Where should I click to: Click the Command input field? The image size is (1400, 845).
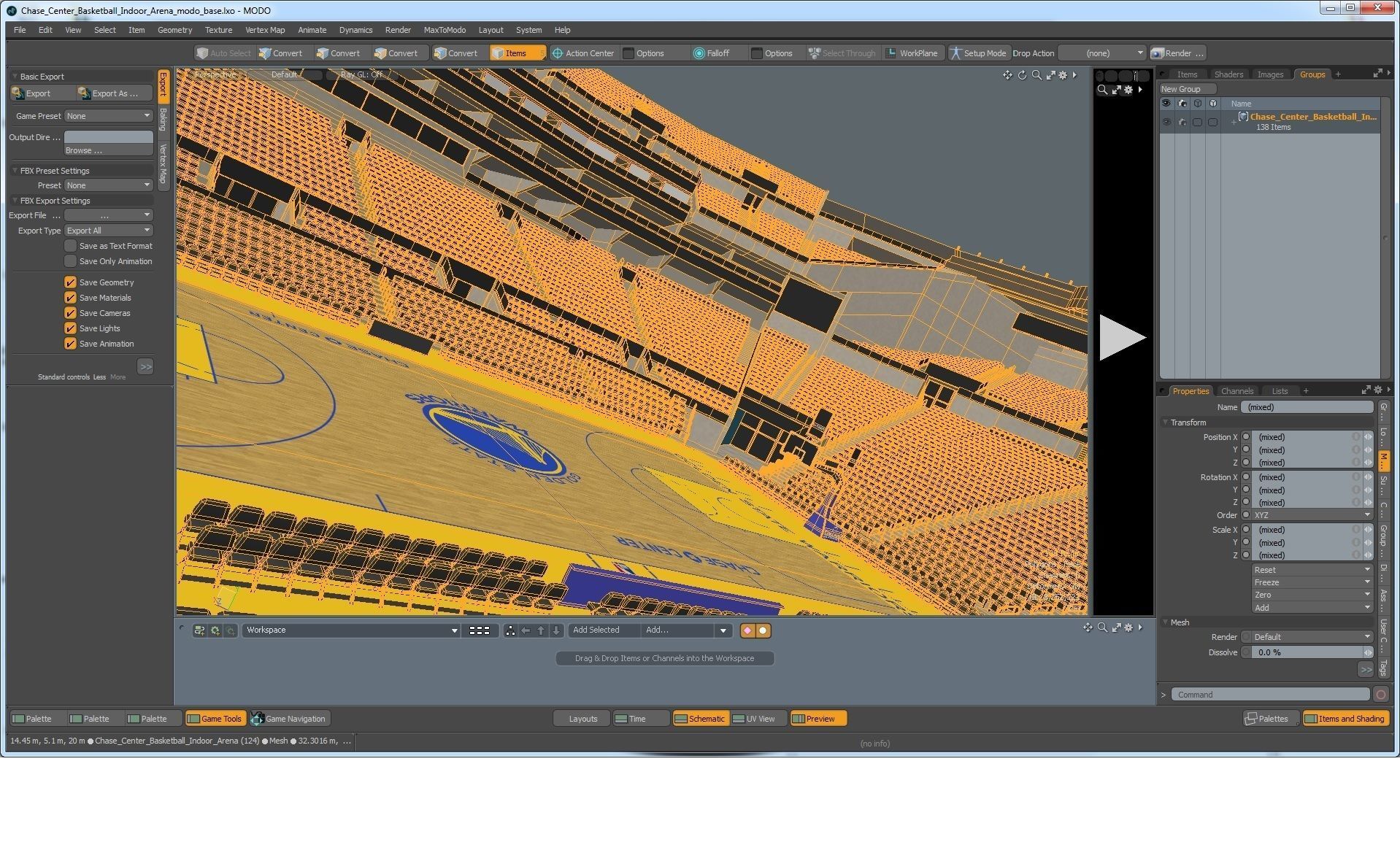pyautogui.click(x=1269, y=695)
